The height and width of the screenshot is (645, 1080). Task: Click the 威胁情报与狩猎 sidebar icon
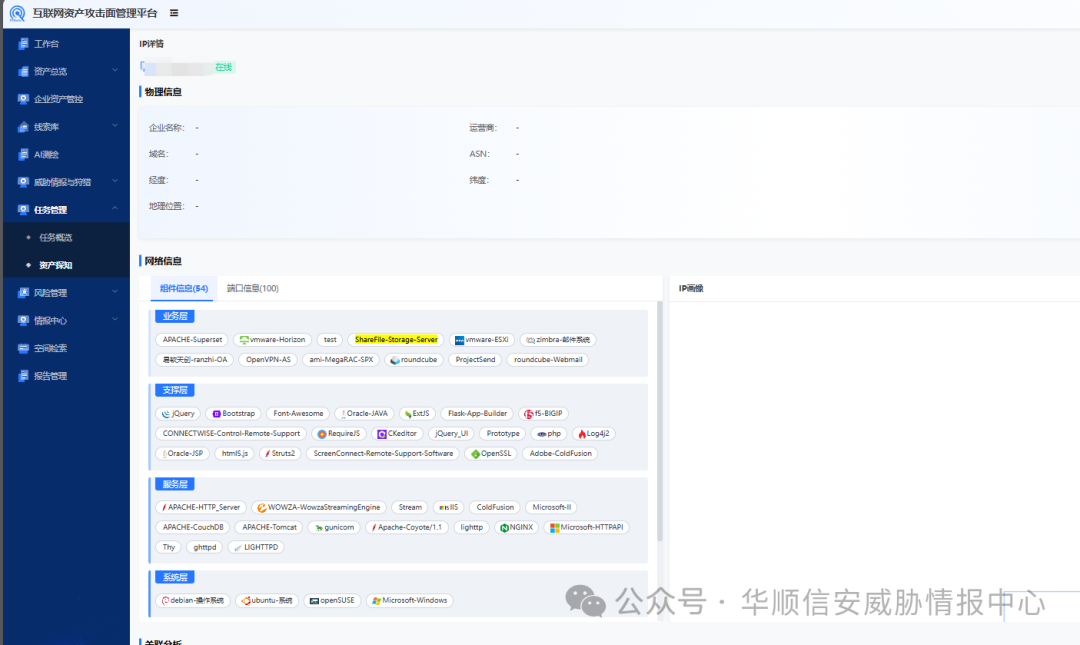23,182
